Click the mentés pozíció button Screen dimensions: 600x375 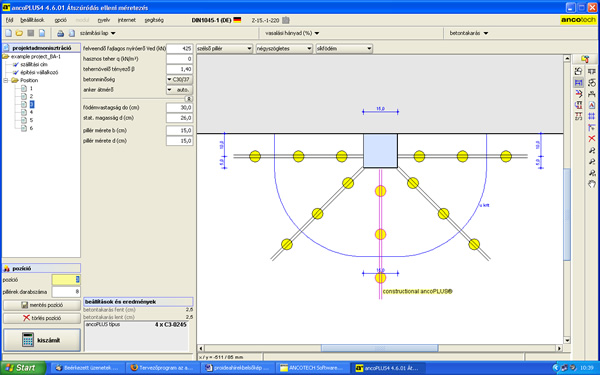42,305
